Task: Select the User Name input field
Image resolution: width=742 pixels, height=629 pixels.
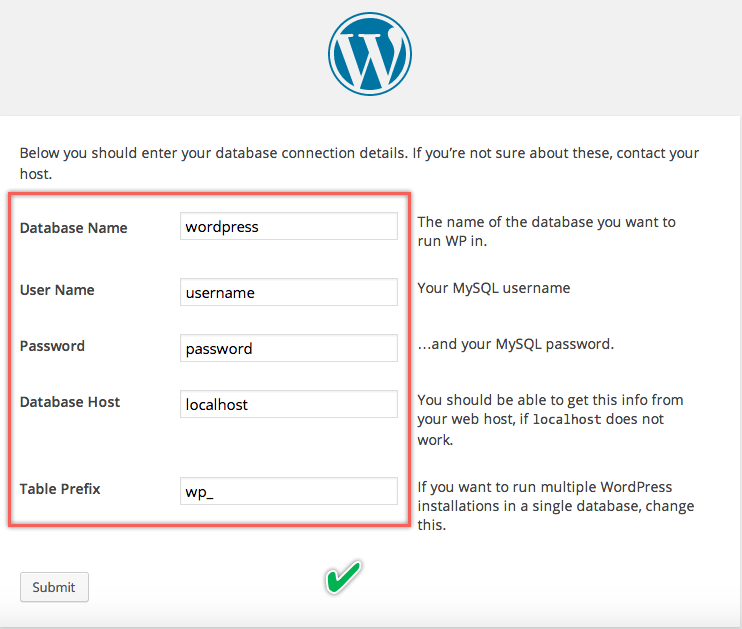Action: click(289, 292)
